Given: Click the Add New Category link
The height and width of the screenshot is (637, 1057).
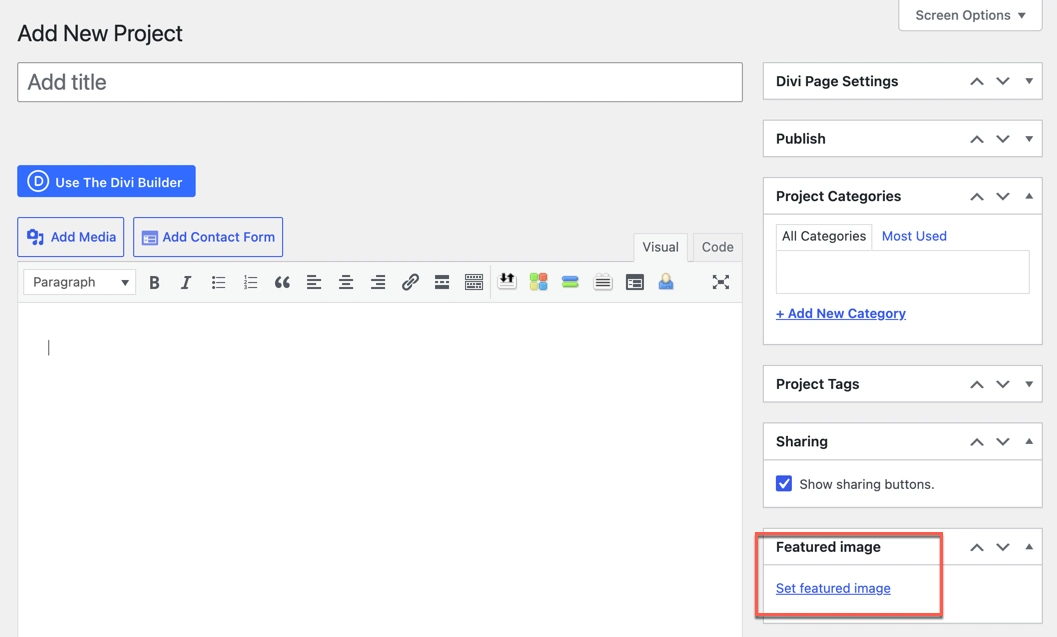Looking at the screenshot, I should (x=841, y=313).
